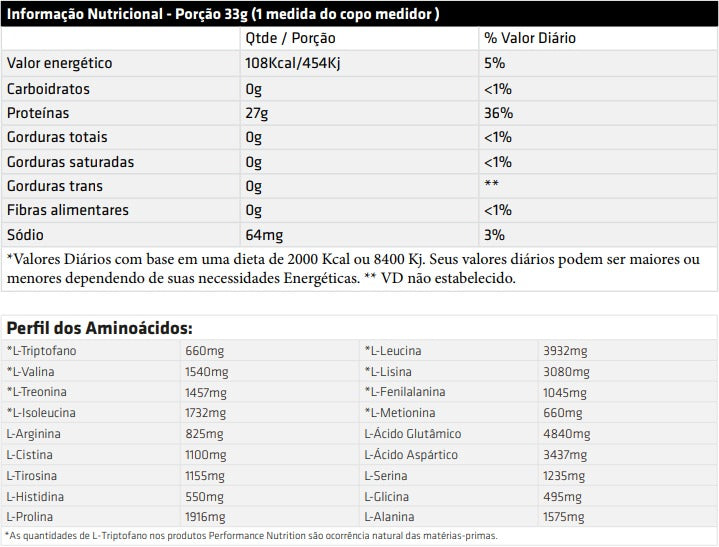Click the Gorduras trans row label
Screen dimensions: 719x547
[x=55, y=186]
